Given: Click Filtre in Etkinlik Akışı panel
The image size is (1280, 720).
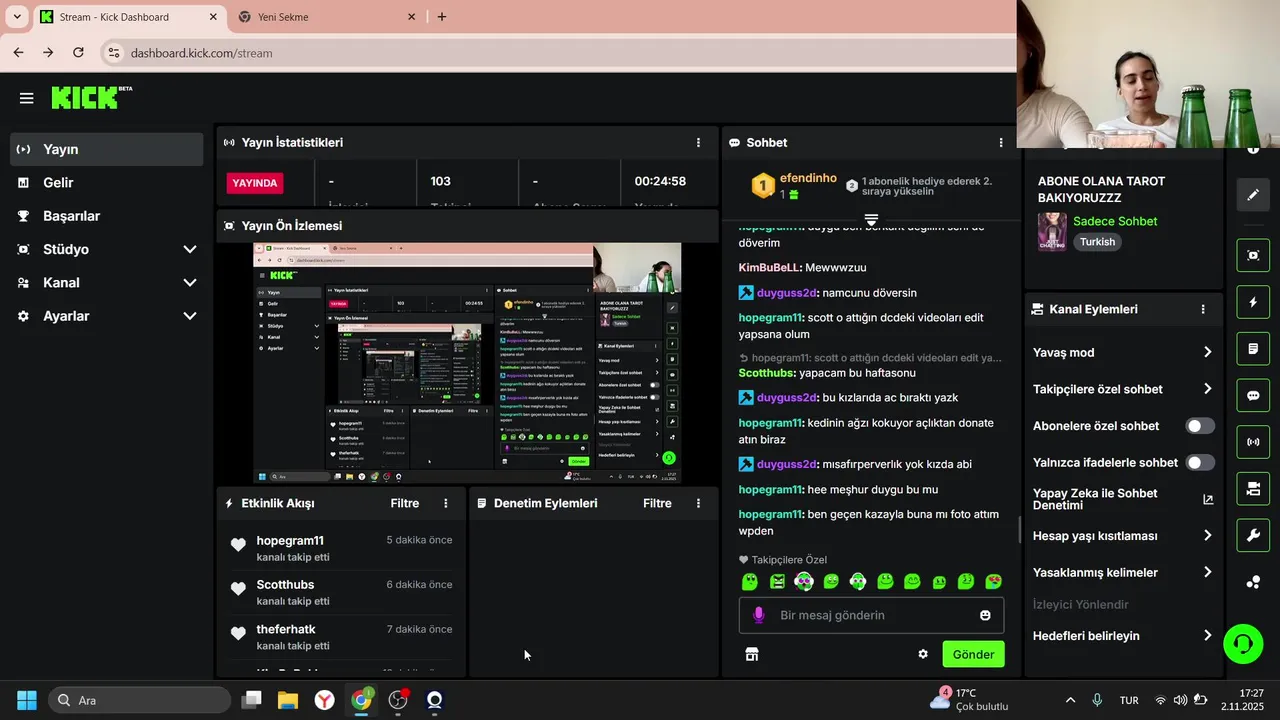Looking at the screenshot, I should coord(405,504).
